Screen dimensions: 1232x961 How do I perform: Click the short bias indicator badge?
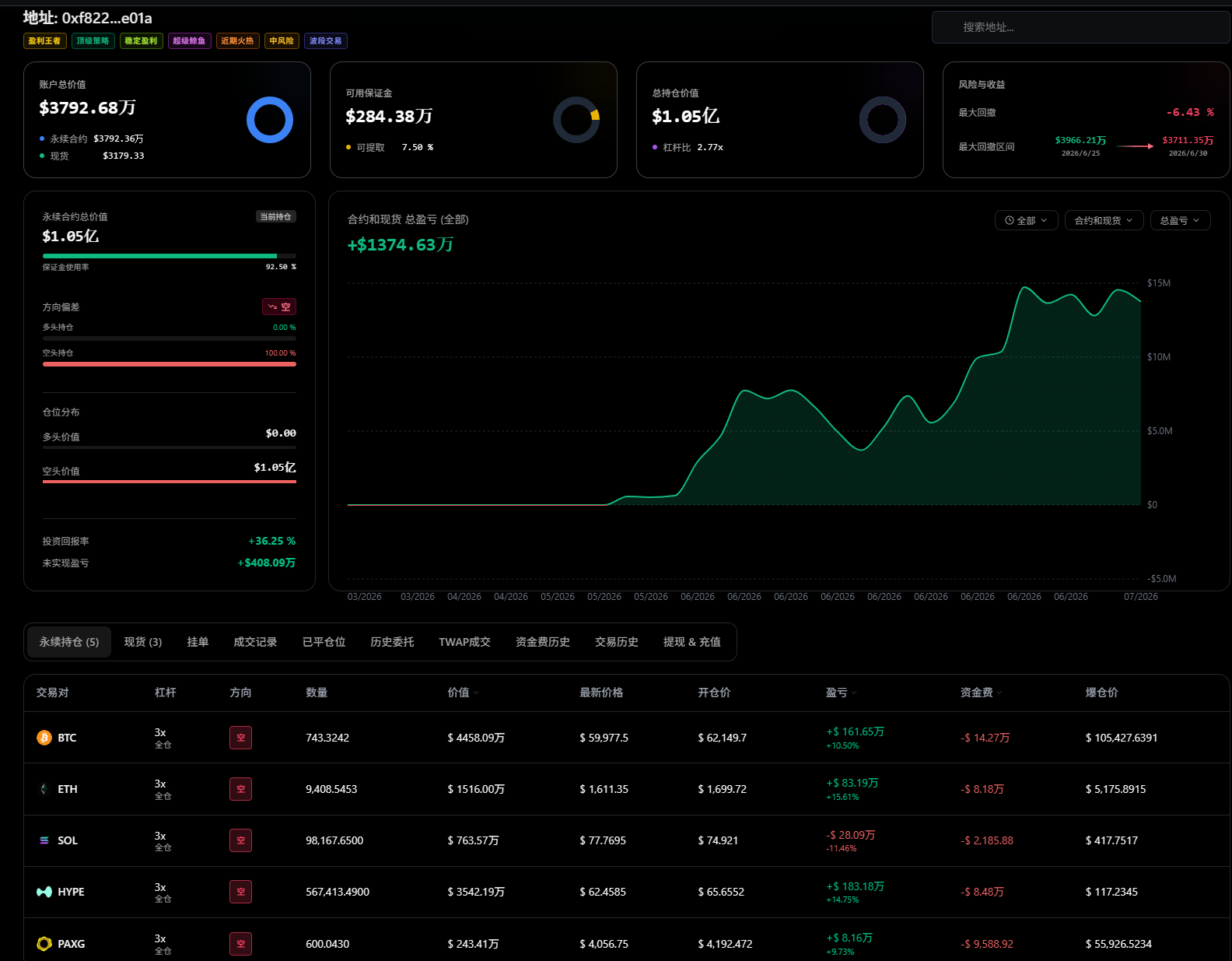pos(279,307)
